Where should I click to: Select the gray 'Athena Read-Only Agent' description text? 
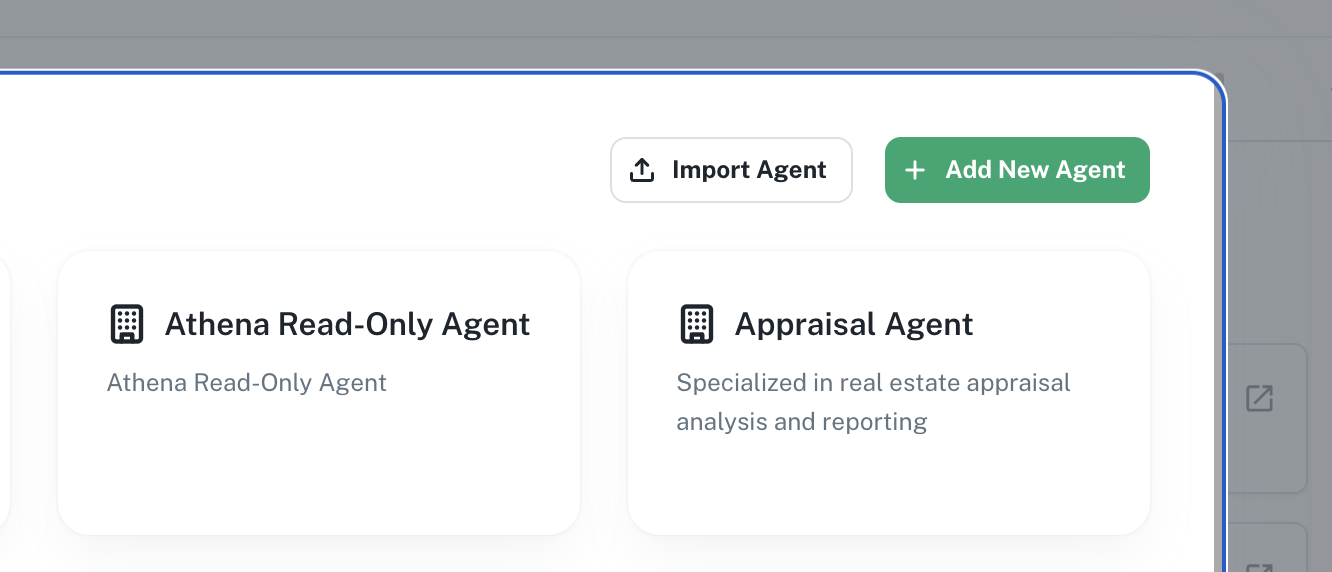[247, 382]
